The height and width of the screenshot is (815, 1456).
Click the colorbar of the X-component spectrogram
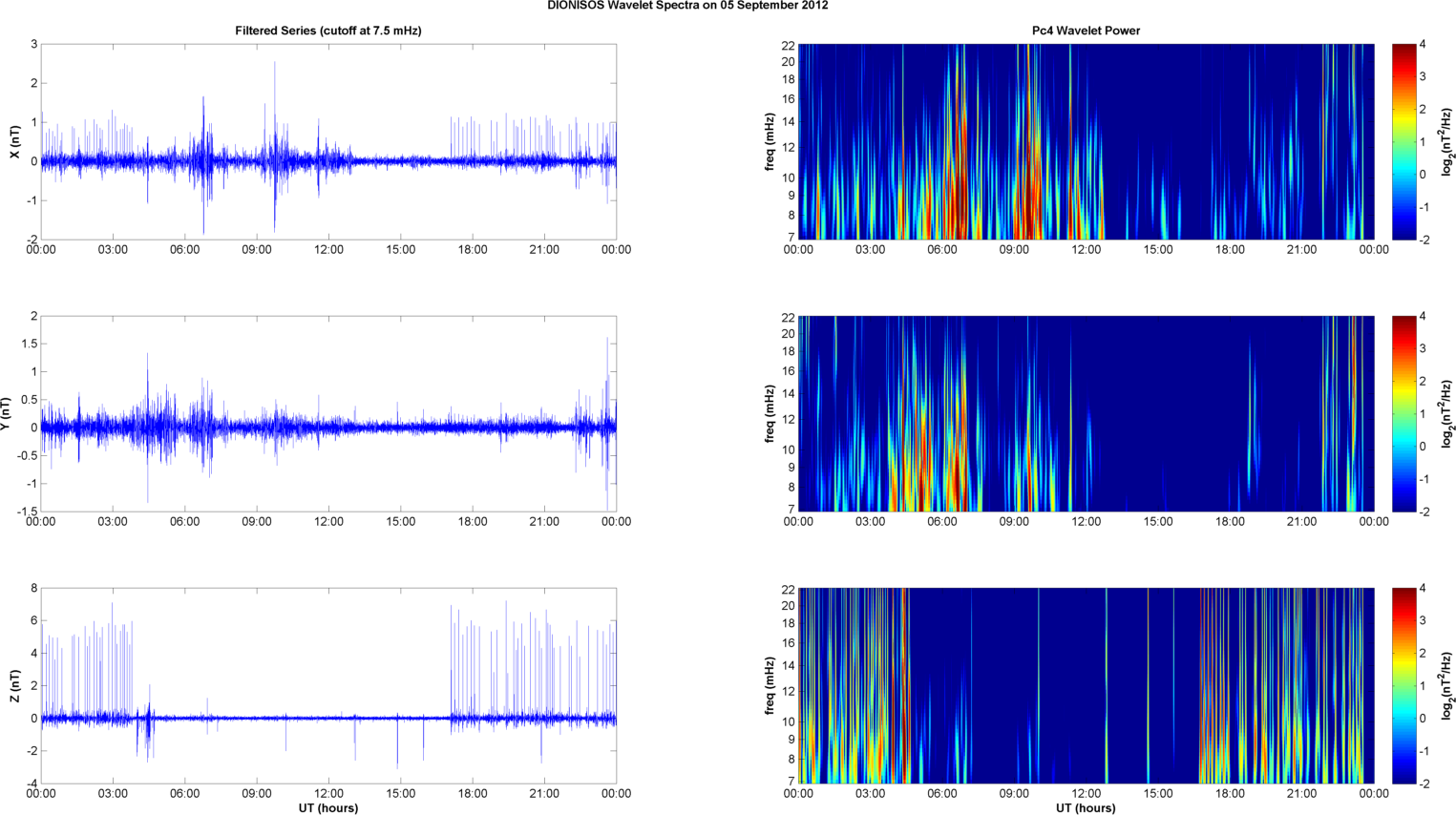point(1403,141)
